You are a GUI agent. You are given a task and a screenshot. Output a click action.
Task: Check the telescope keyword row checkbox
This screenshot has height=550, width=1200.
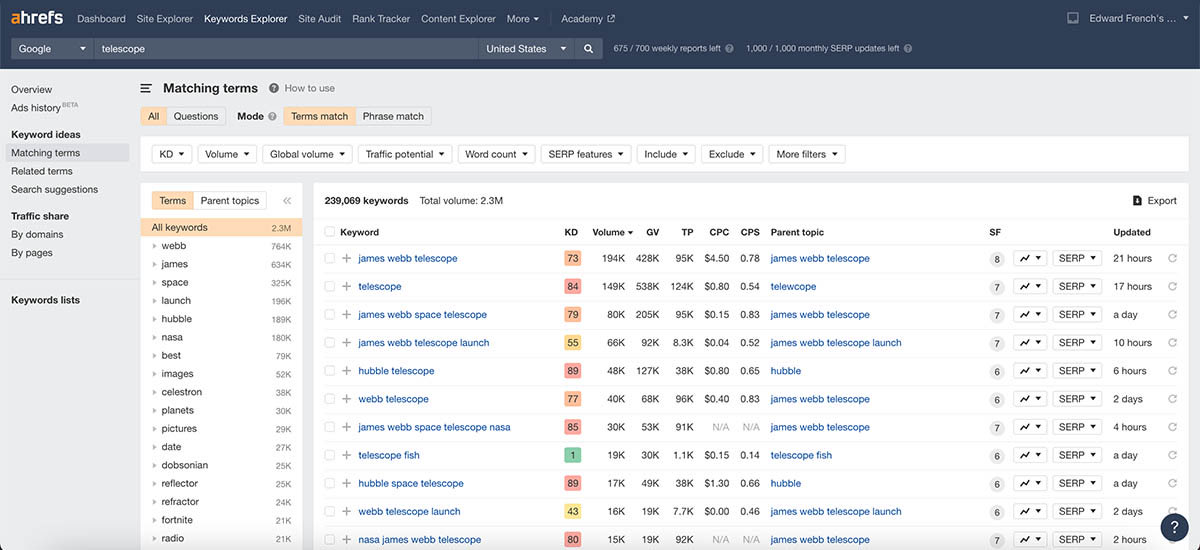pyautogui.click(x=330, y=286)
